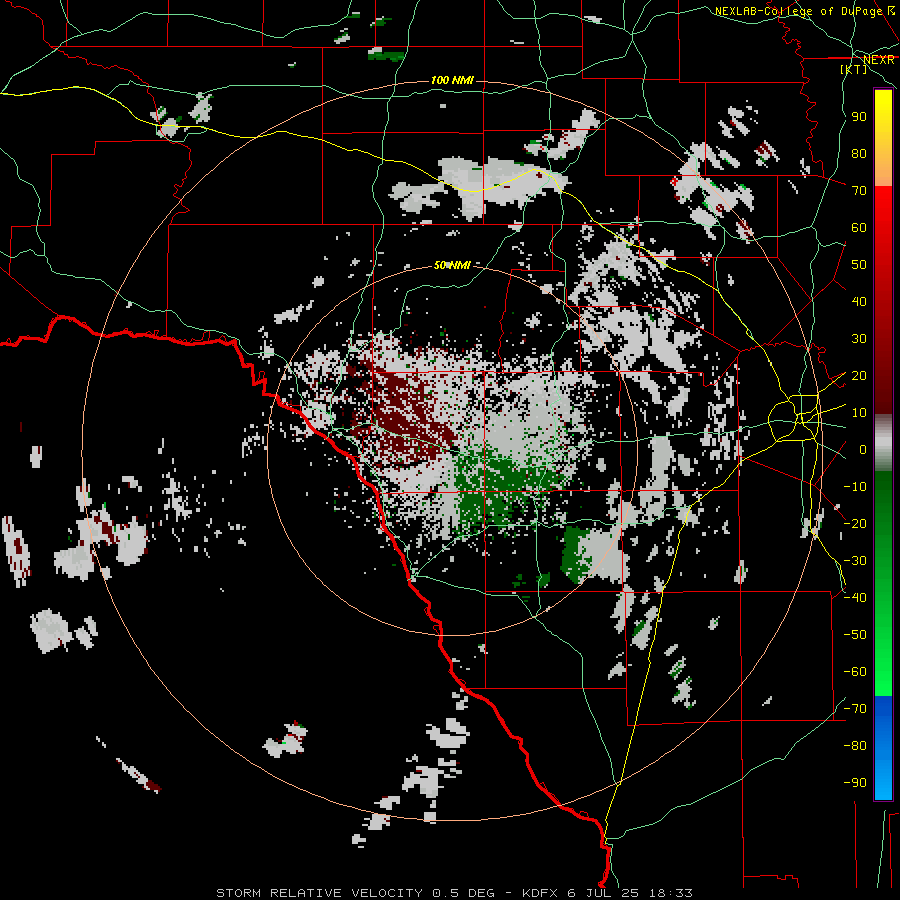Click the 70 value on the velocity scale
The width and height of the screenshot is (900, 900).
[859, 191]
